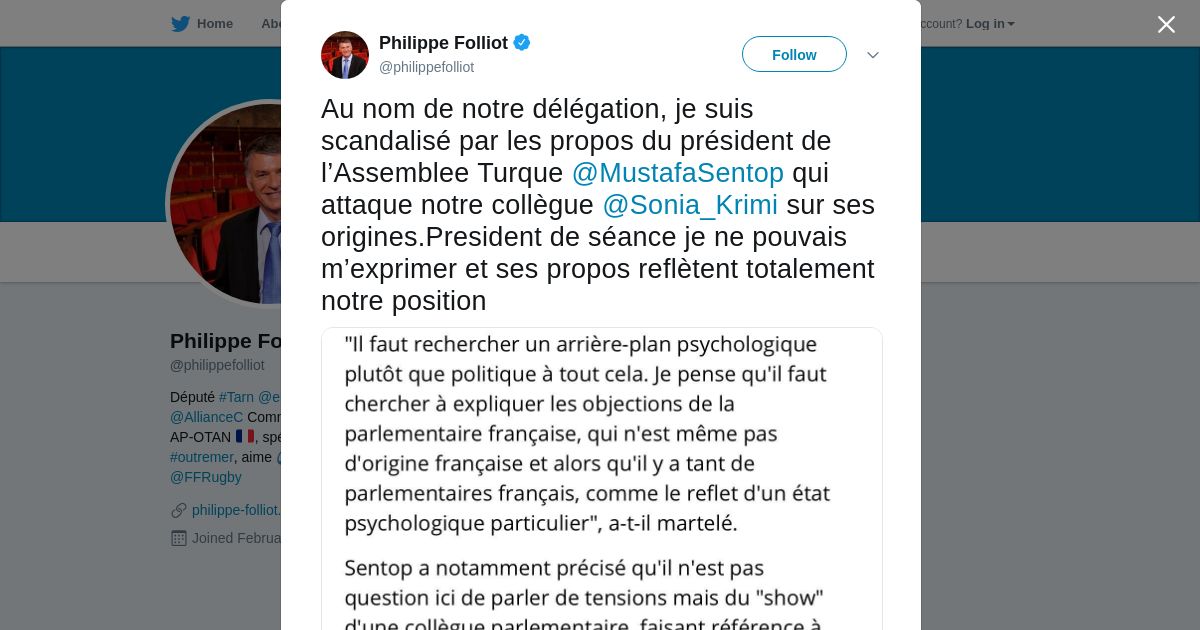Follow Philippe Folliot
Viewport: 1200px width, 630px height.
[794, 55]
